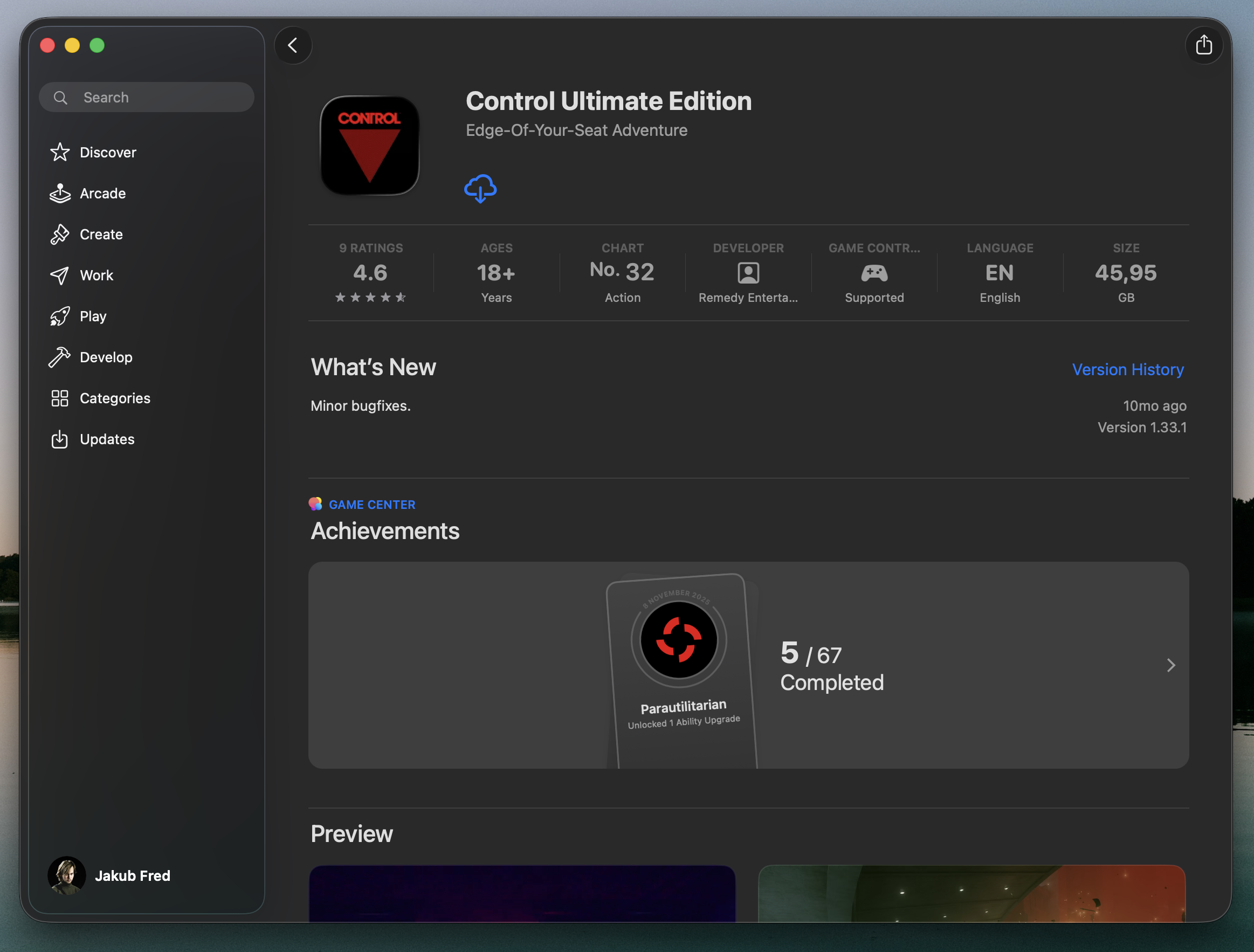Click the Unlocked 1 Ability Upgrade text
Image resolution: width=1254 pixels, height=952 pixels.
684,722
